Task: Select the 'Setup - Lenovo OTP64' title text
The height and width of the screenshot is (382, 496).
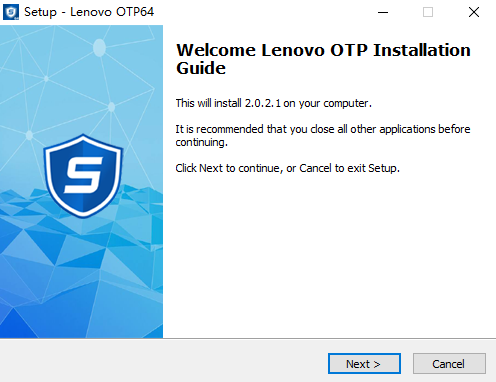Action: (89, 12)
